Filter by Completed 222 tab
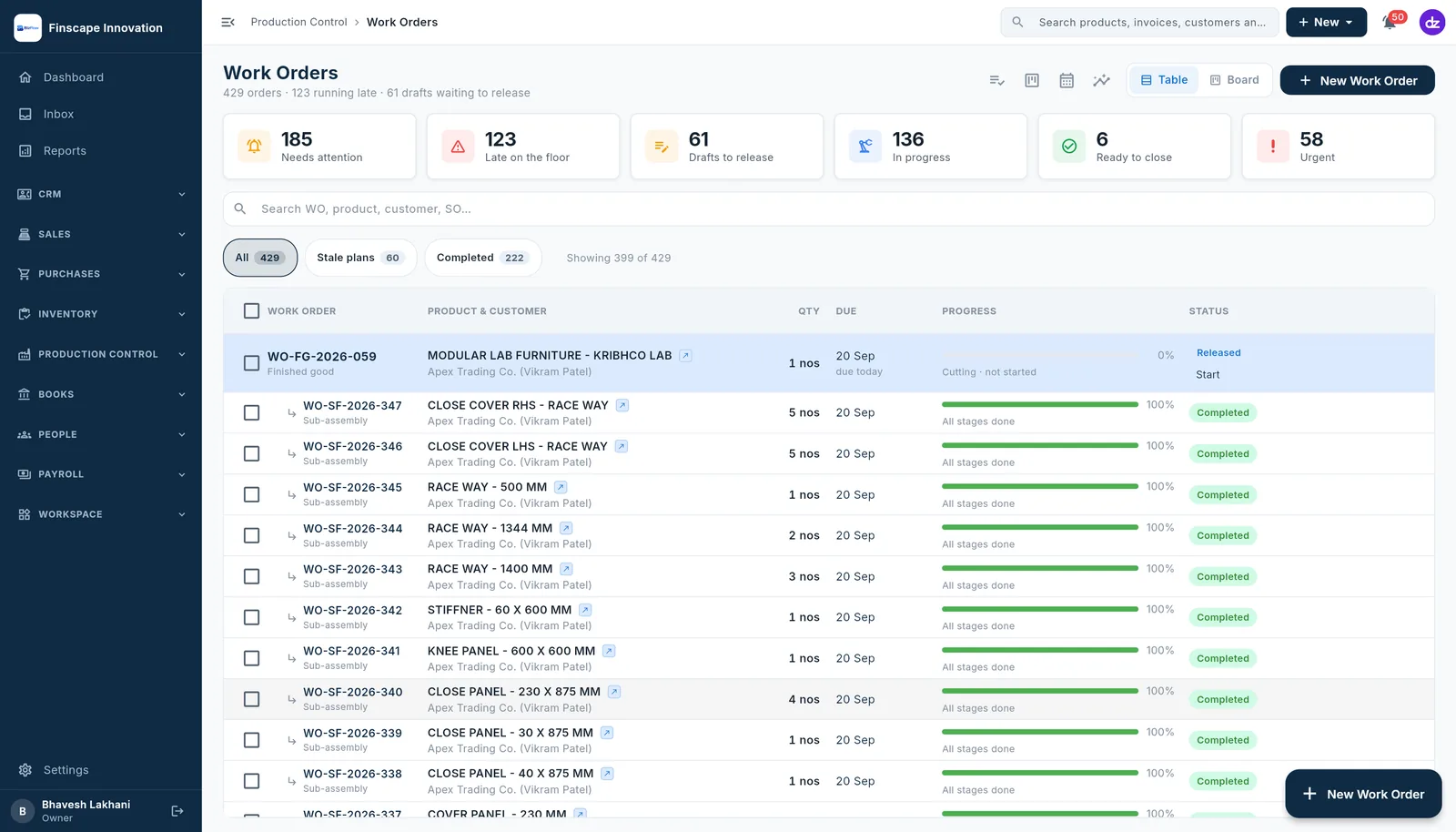1456x832 pixels. point(482,258)
